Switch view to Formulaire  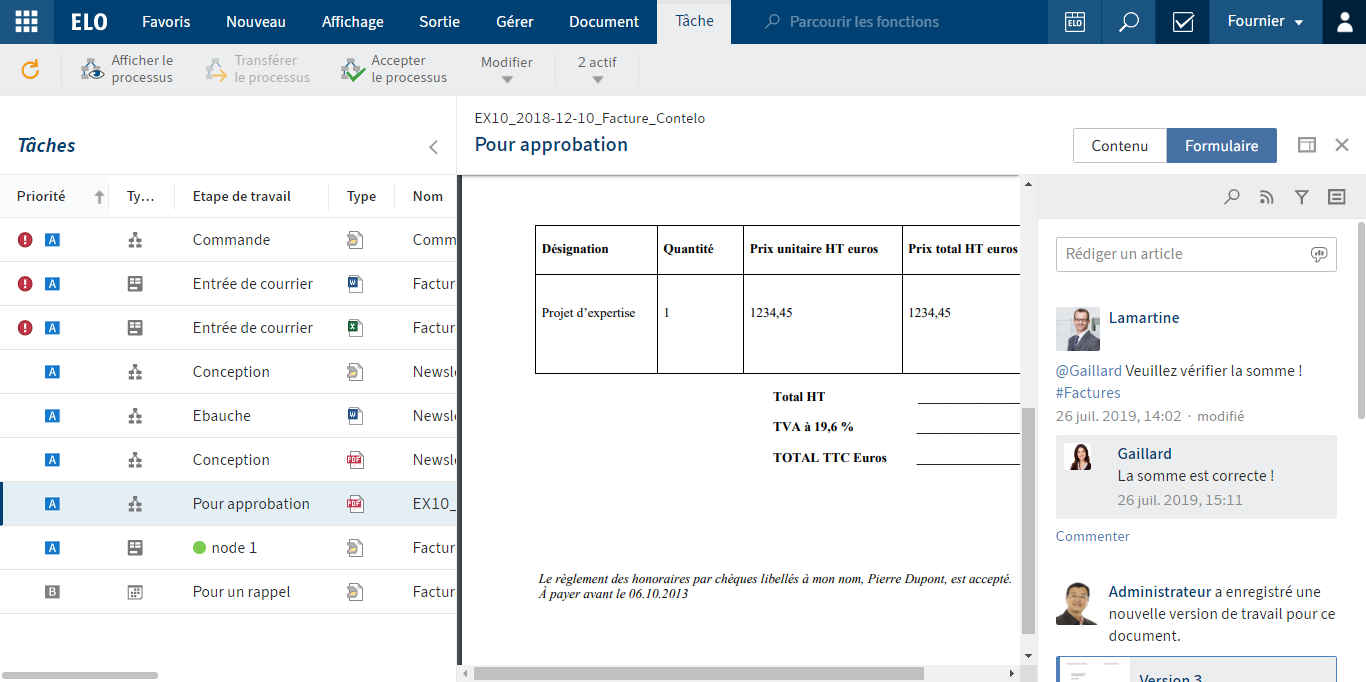click(1221, 146)
